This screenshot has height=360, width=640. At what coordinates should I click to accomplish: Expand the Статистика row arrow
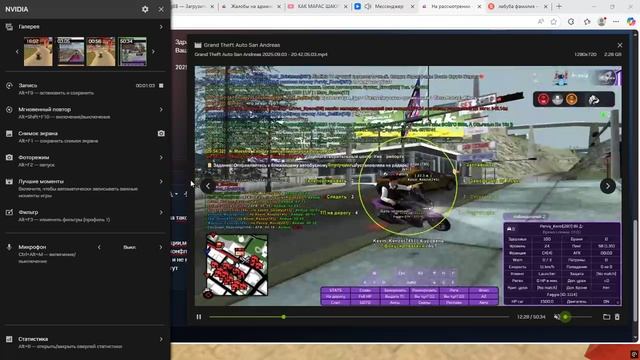tap(161, 339)
